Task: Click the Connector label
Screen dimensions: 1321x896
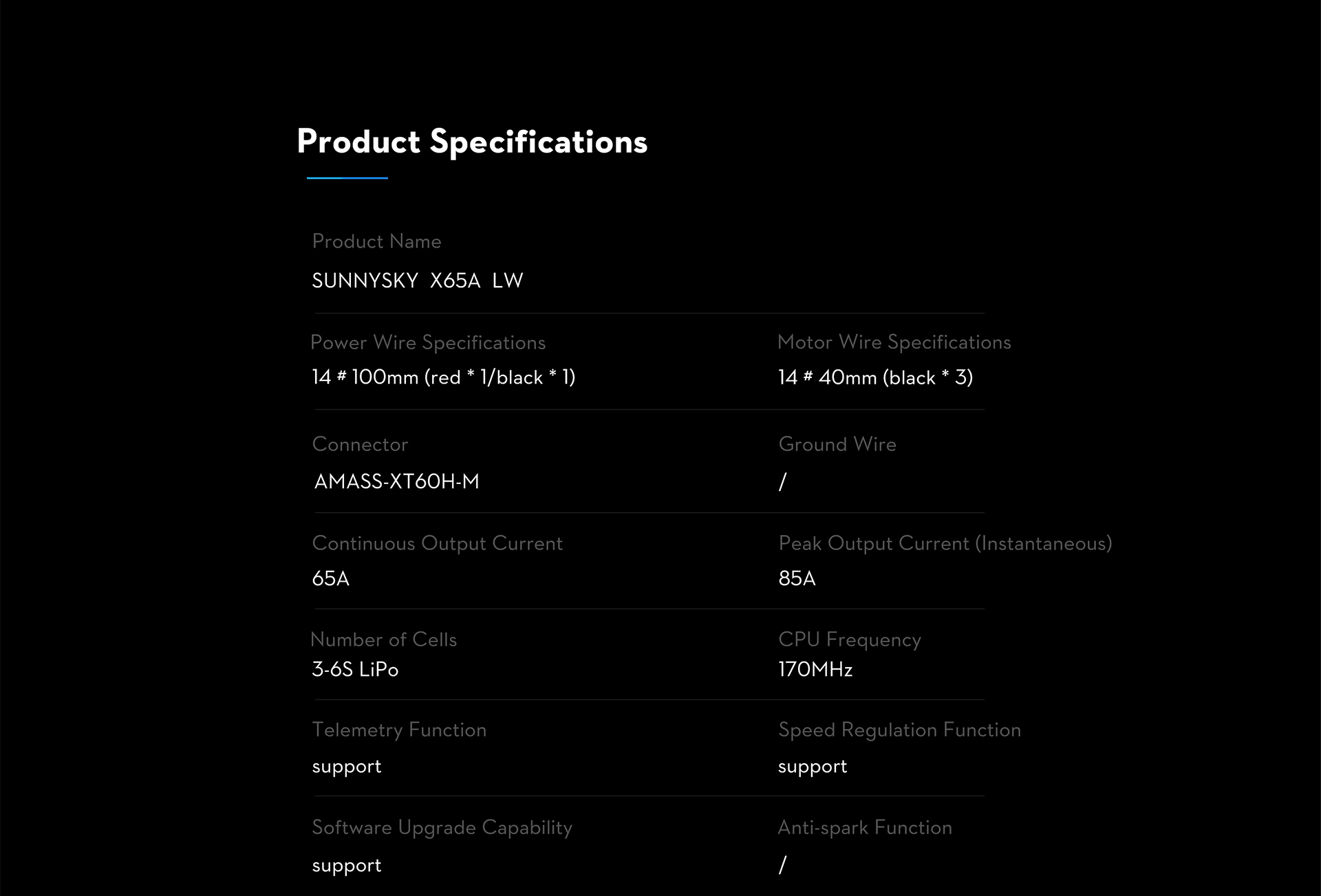Action: [360, 444]
